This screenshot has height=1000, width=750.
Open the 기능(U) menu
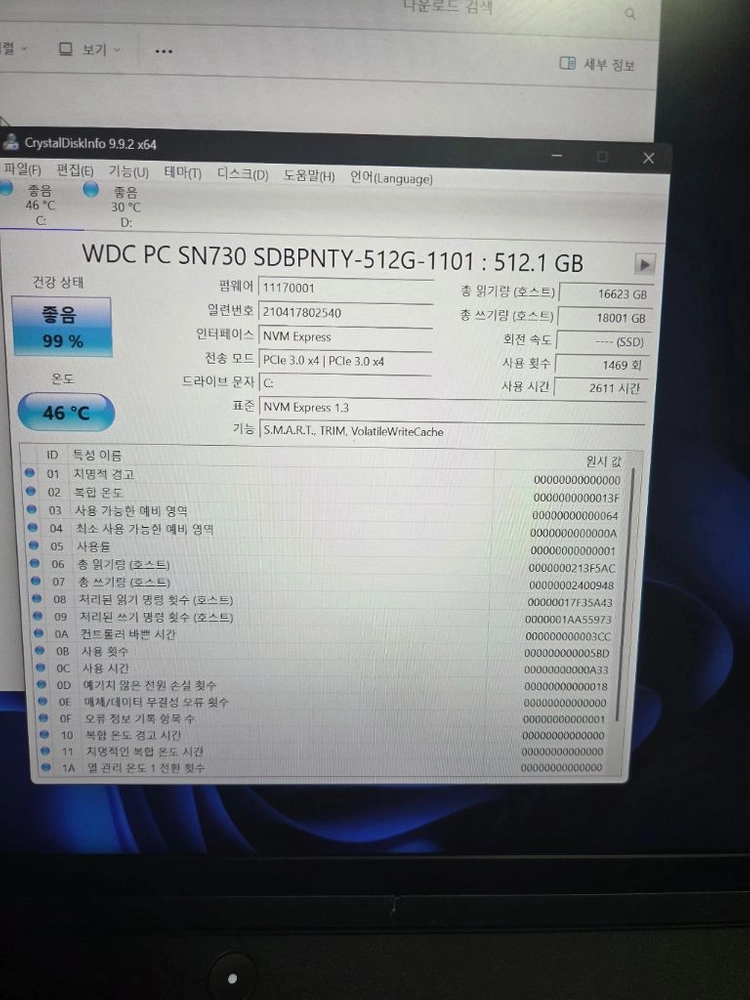pos(128,172)
